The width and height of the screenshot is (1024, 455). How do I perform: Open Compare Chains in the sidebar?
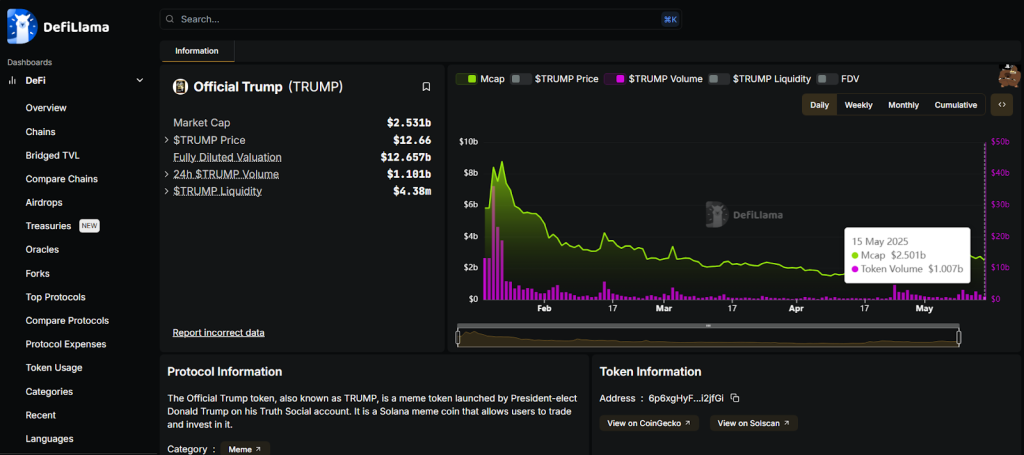click(x=61, y=179)
